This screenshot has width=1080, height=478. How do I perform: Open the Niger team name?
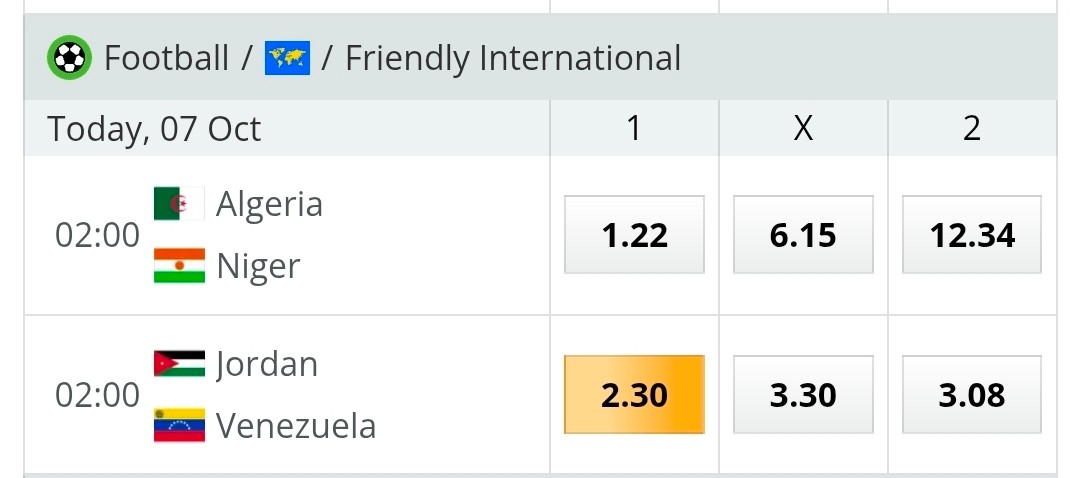258,267
